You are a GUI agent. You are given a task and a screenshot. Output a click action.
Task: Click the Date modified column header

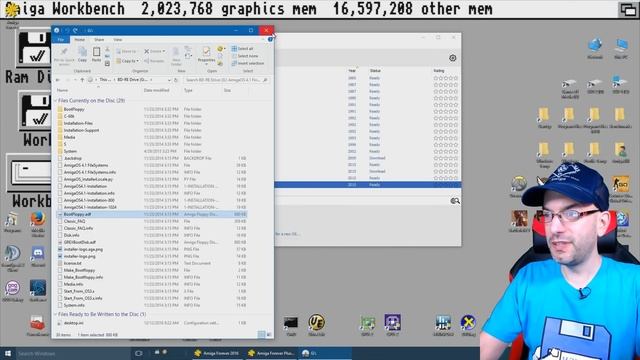coord(156,90)
